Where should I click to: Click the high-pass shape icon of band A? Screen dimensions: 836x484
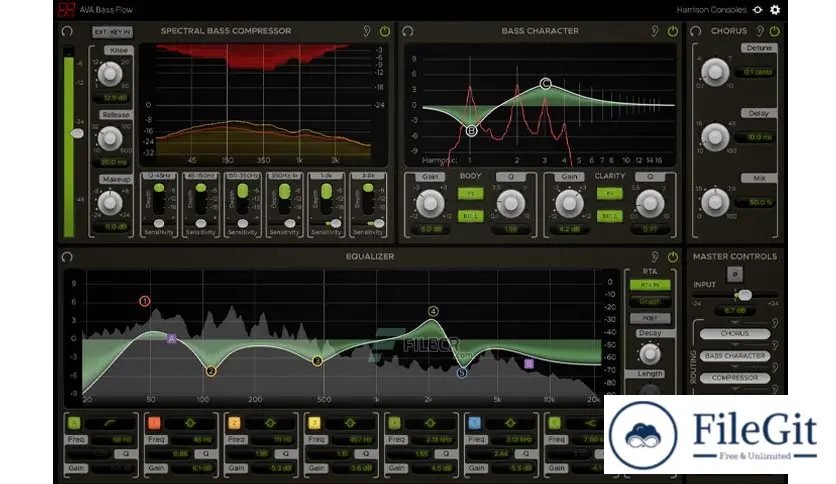coord(110,423)
